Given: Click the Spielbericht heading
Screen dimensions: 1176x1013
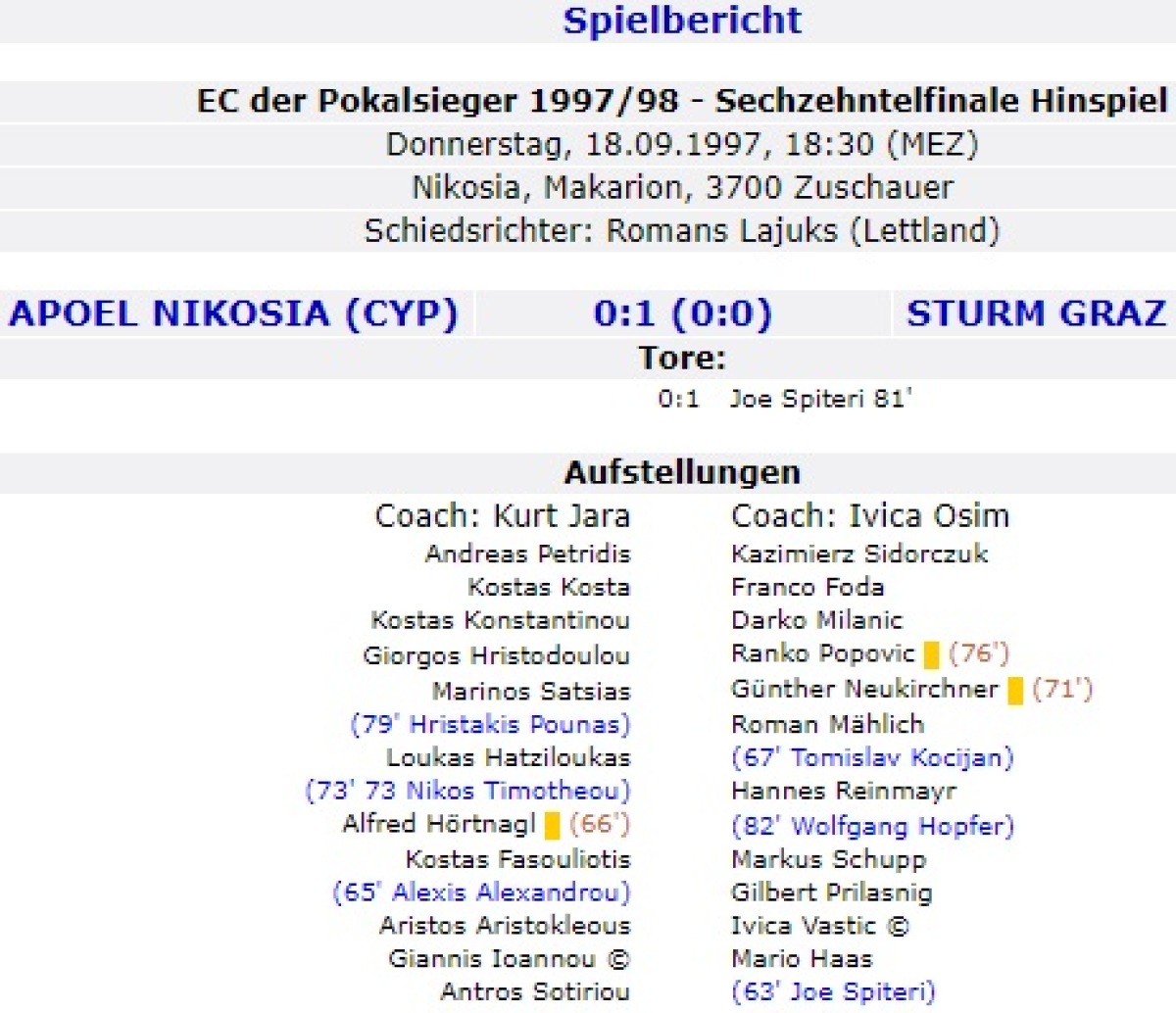Looking at the screenshot, I should [682, 21].
